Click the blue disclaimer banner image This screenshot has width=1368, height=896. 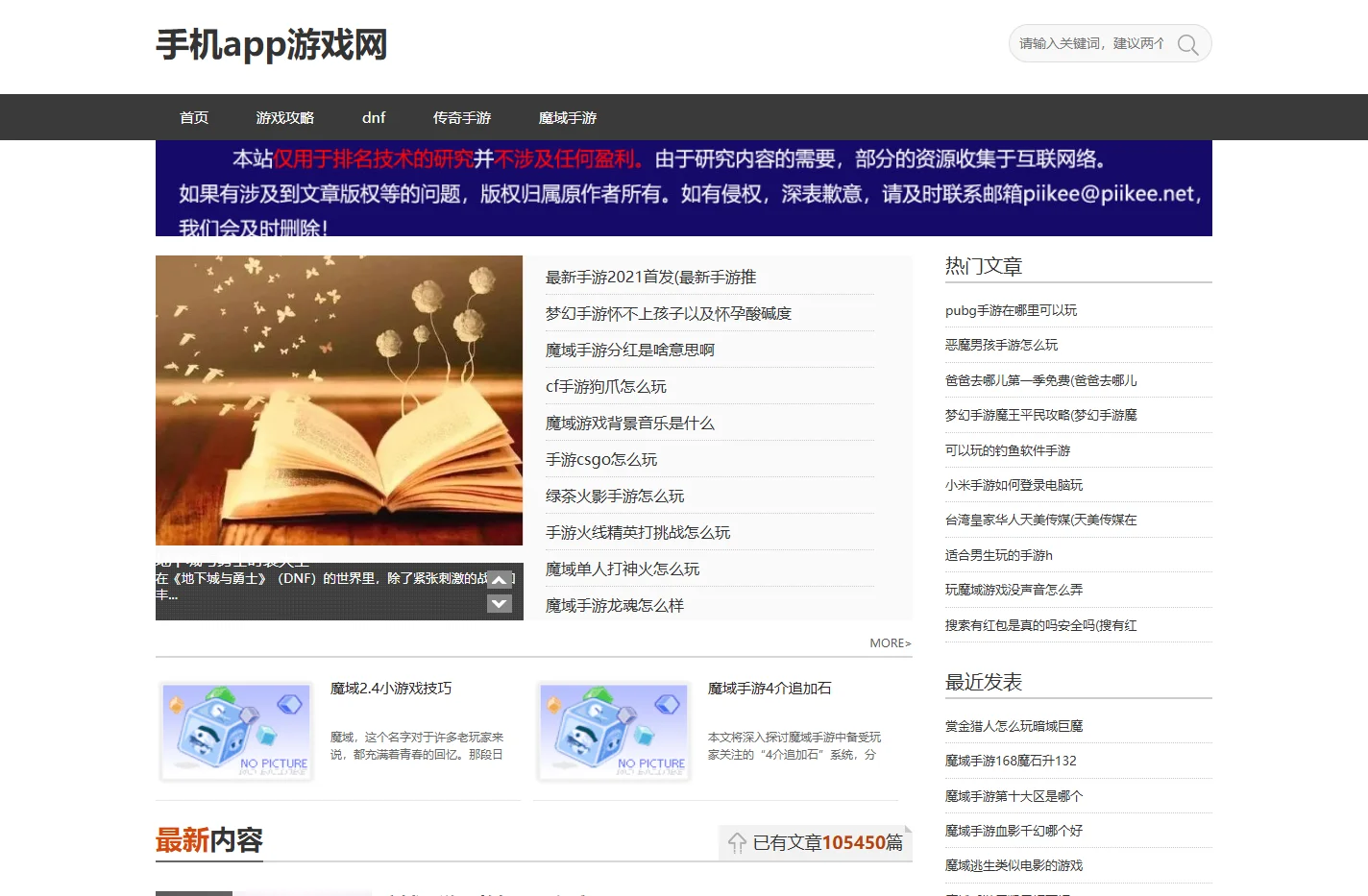pyautogui.click(x=684, y=188)
